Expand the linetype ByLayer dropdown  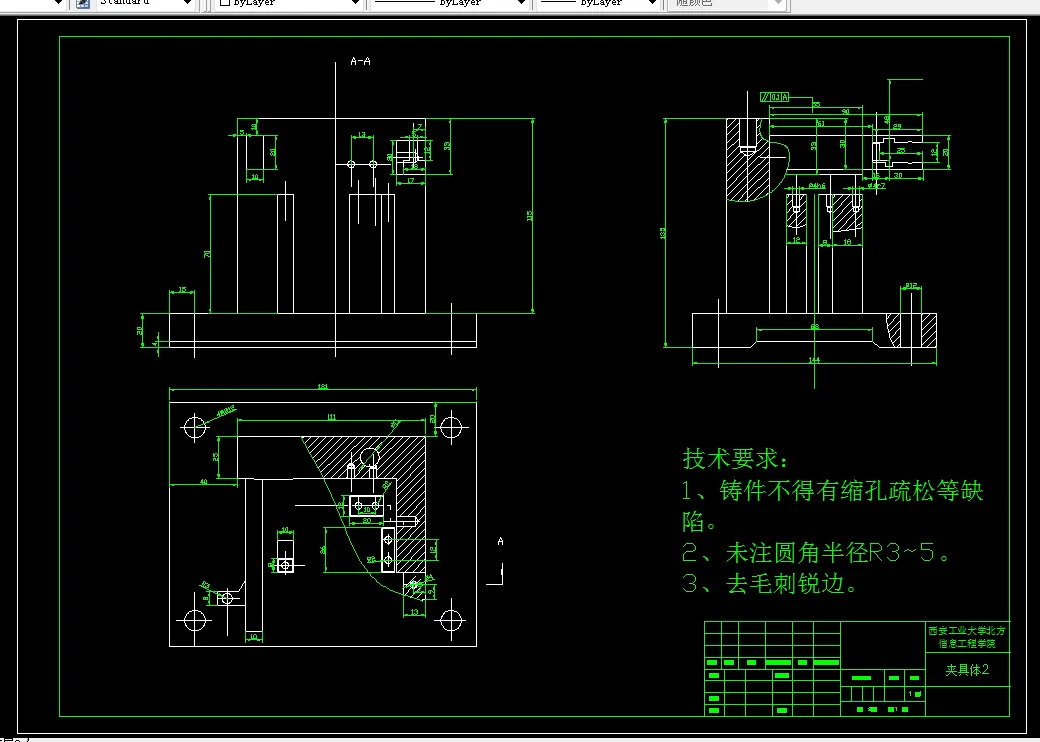click(520, 4)
